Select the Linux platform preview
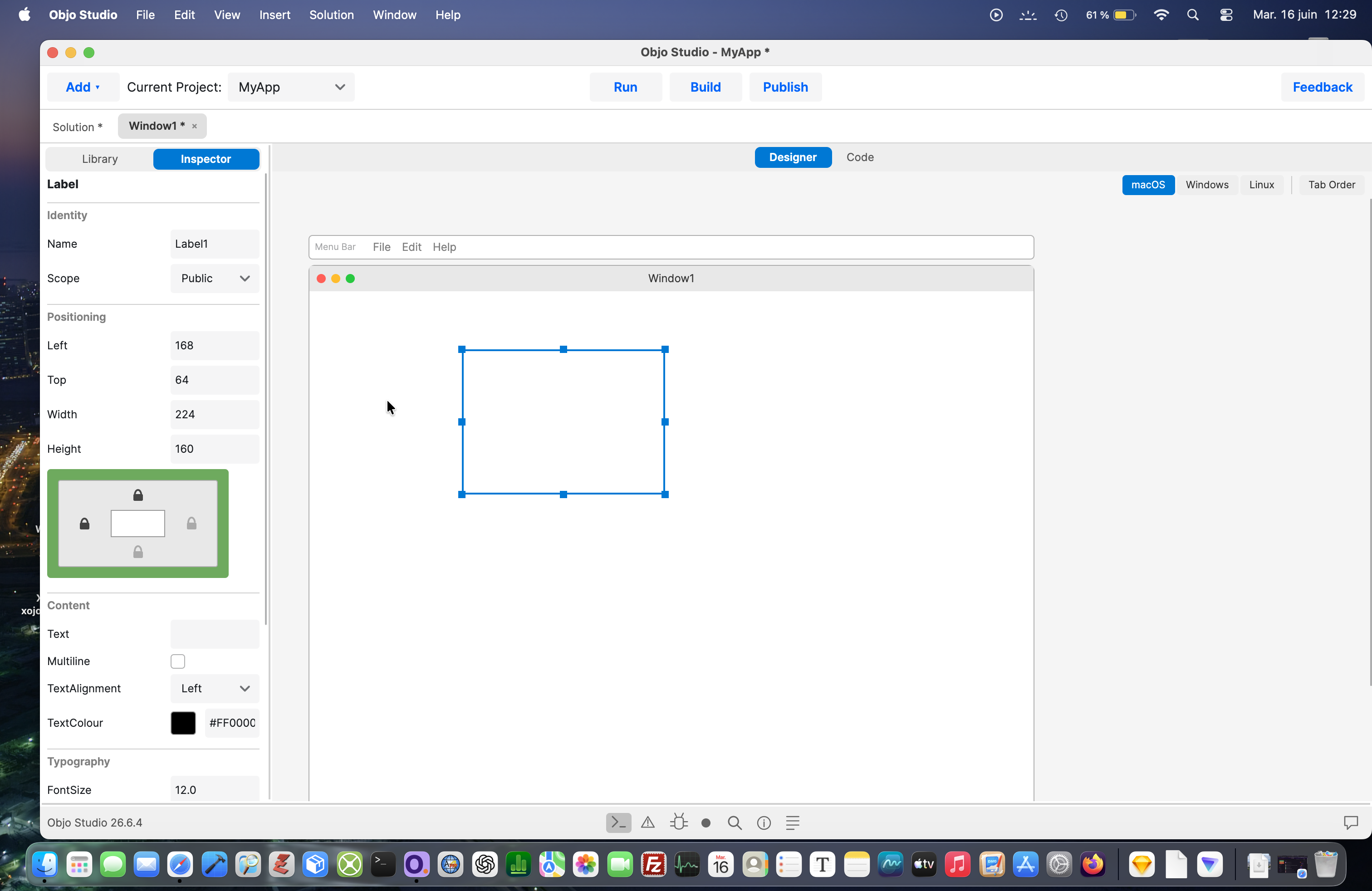Image resolution: width=1372 pixels, height=891 pixels. click(x=1261, y=185)
